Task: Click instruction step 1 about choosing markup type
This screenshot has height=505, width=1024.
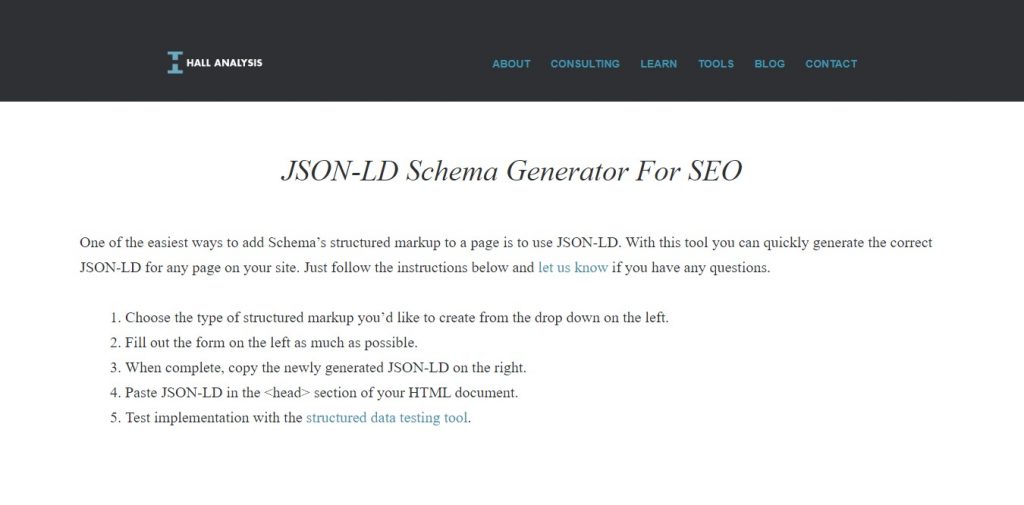Action: [389, 318]
